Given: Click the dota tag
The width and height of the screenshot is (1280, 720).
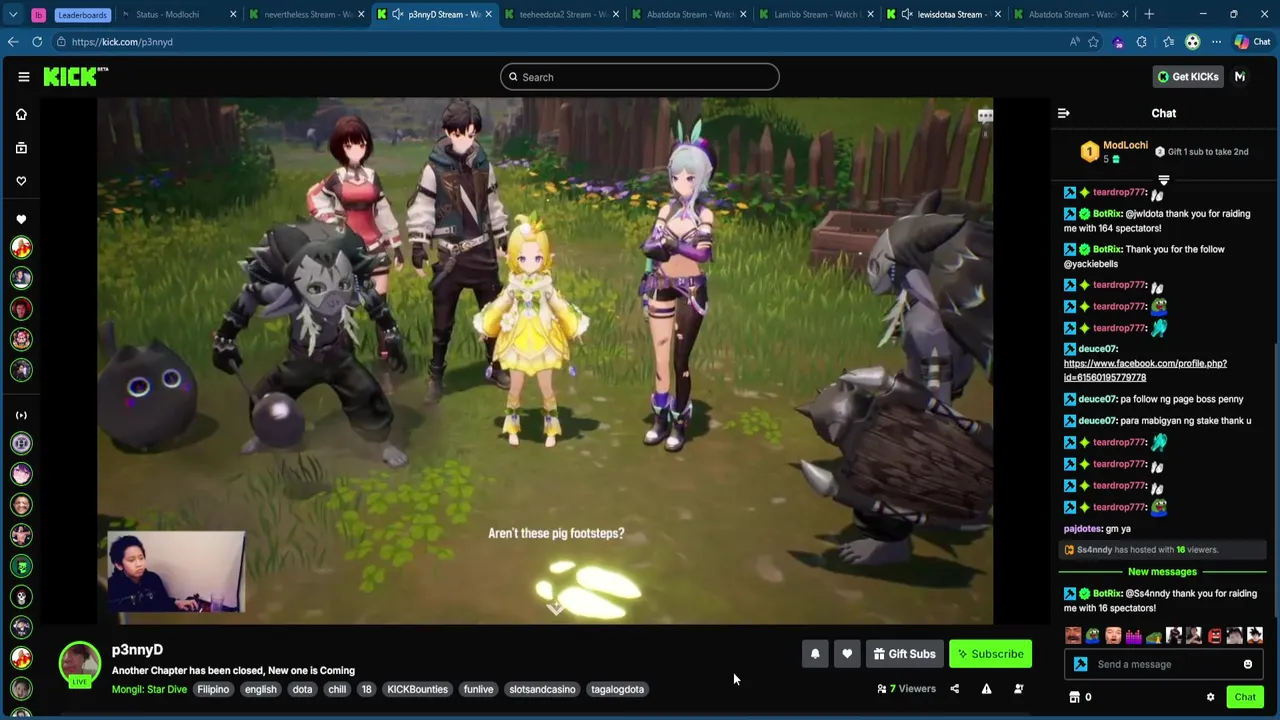Looking at the screenshot, I should 302,689.
